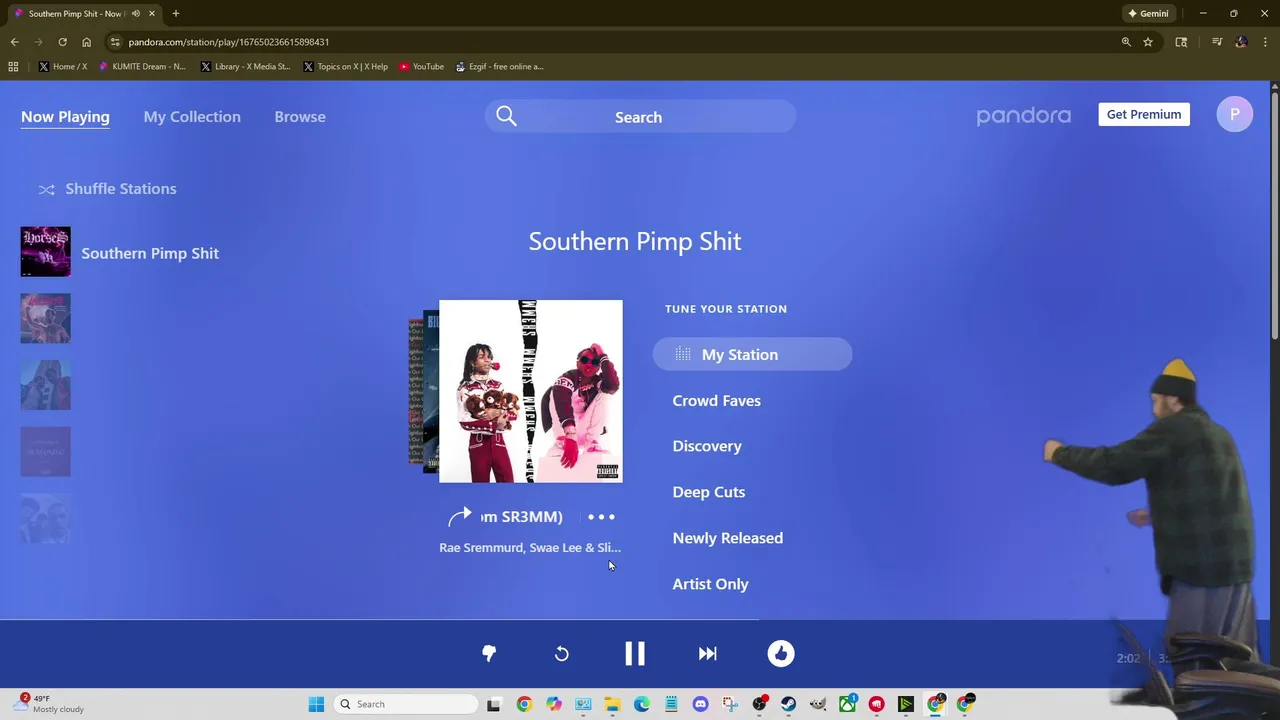
Task: Select Deep Cuts tuning mode
Action: click(x=709, y=492)
